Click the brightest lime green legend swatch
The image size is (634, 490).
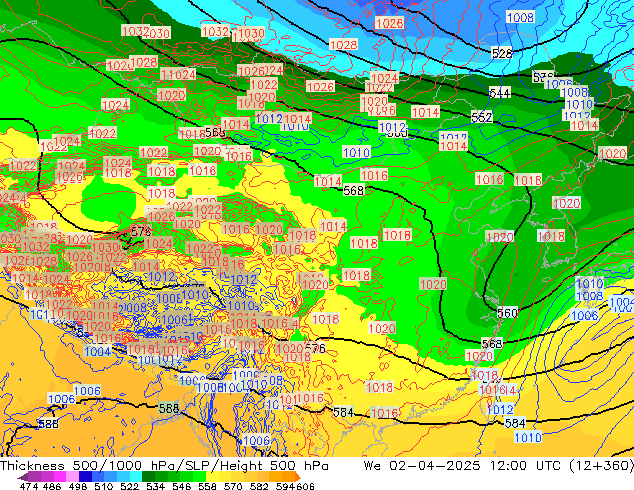click(199, 476)
